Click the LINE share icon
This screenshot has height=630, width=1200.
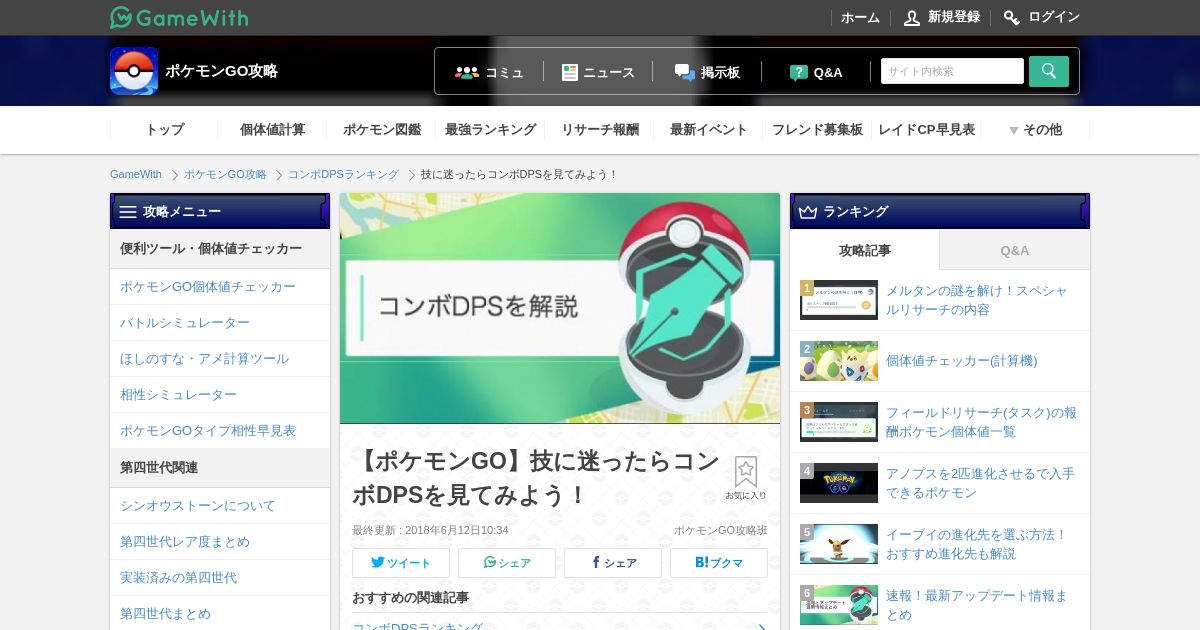tap(490, 562)
